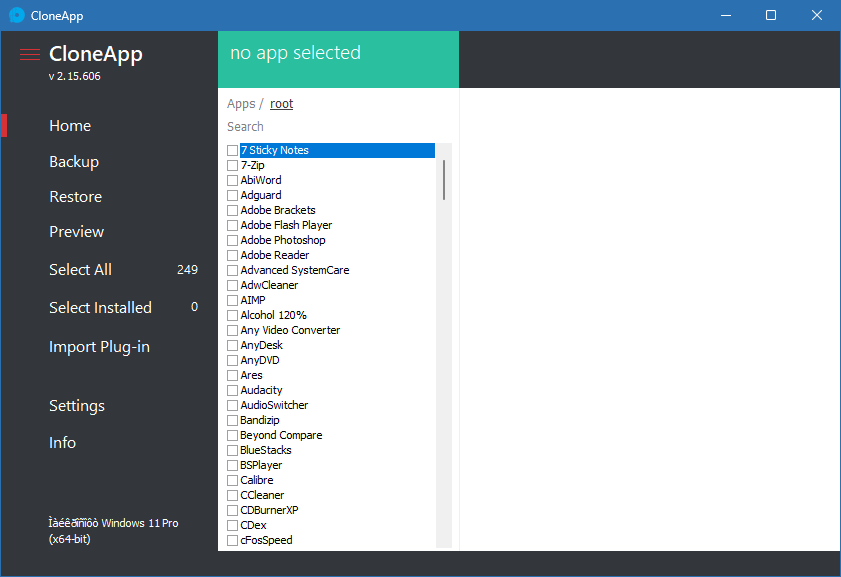Click the 249 apps count
Screen dimensions: 841x577
187,270
